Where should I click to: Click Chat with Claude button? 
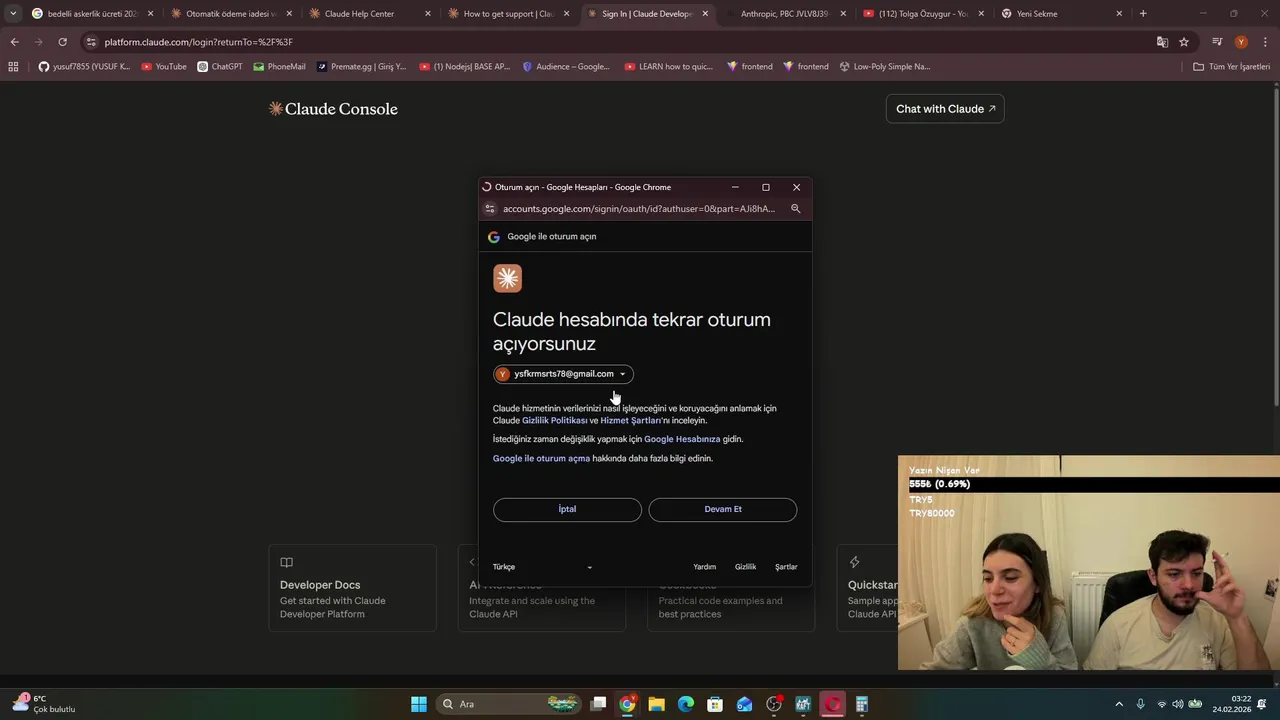pyautogui.click(x=945, y=109)
